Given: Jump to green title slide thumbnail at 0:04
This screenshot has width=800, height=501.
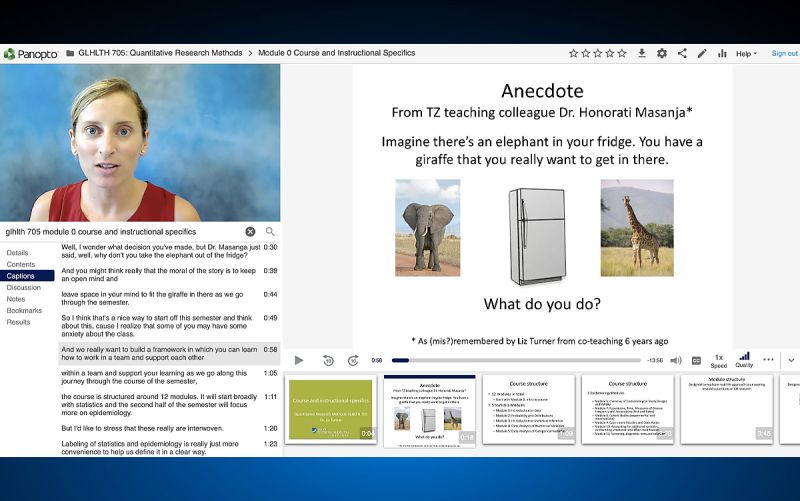Looking at the screenshot, I should click(331, 410).
